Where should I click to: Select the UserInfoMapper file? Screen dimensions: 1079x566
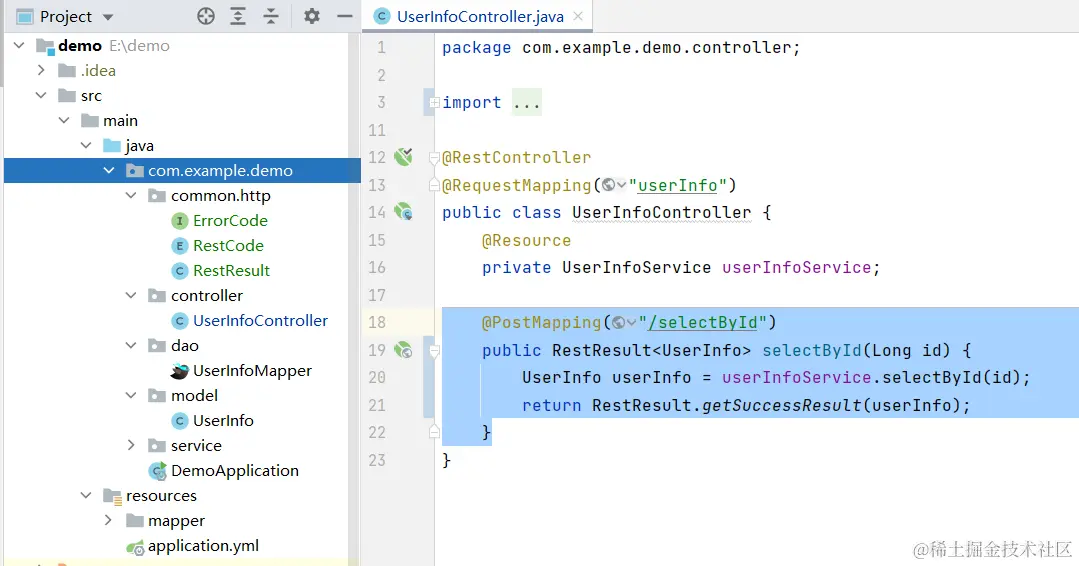tap(252, 371)
